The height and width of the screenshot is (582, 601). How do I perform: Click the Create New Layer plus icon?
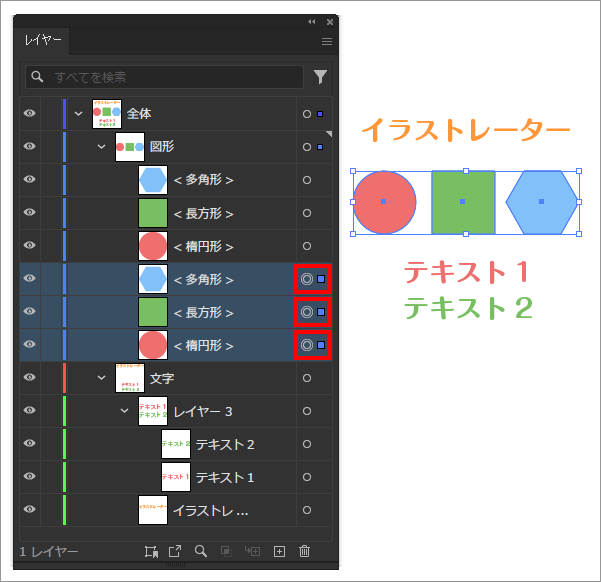[x=279, y=551]
